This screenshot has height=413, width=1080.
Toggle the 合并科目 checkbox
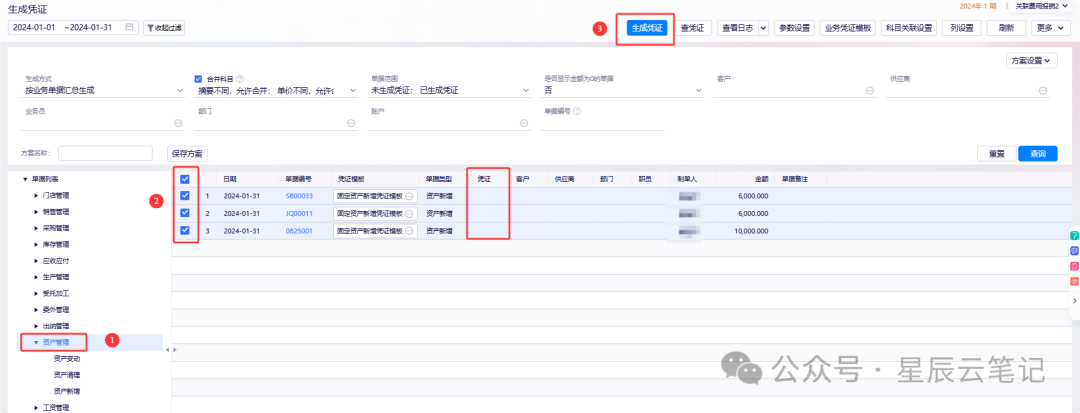(x=198, y=79)
